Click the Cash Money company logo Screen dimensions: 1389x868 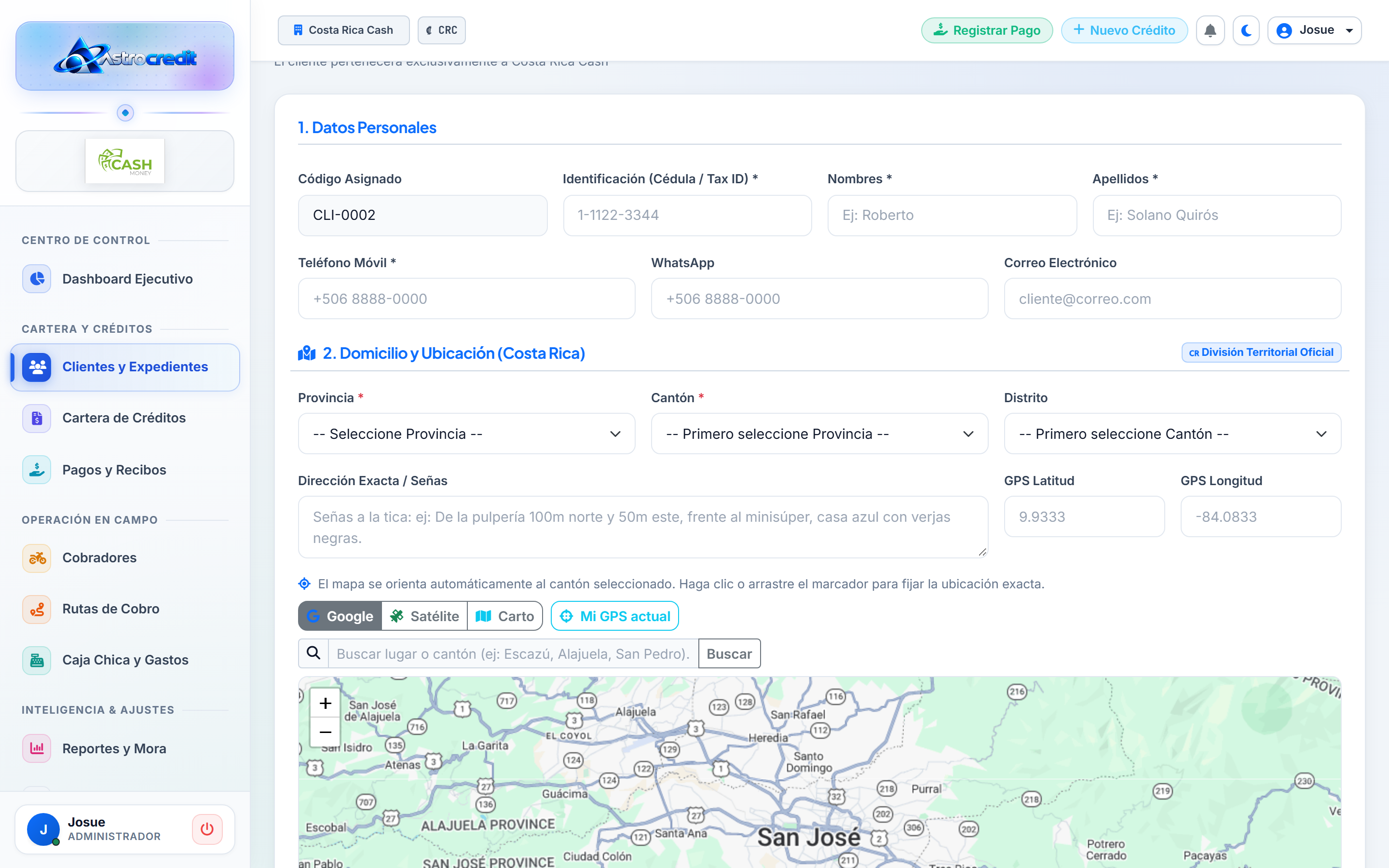[x=125, y=162]
